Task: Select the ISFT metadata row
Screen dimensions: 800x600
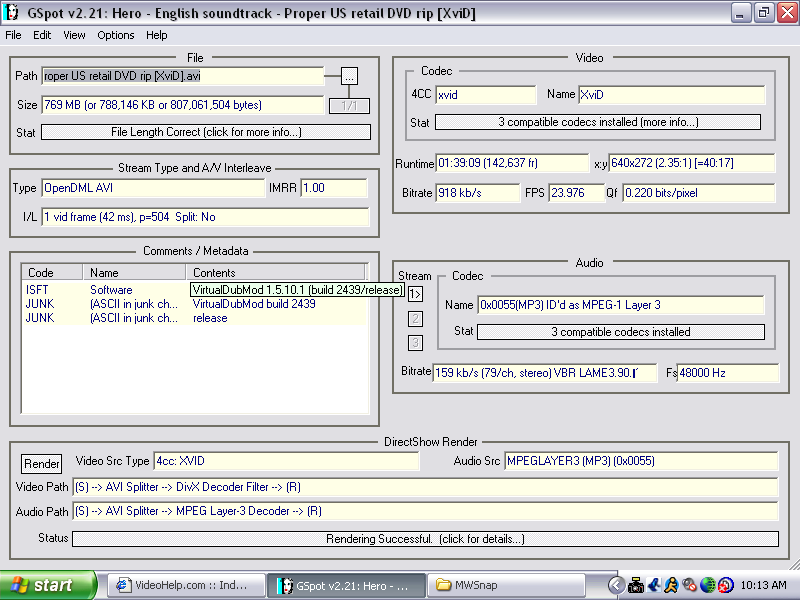Action: (x=194, y=290)
